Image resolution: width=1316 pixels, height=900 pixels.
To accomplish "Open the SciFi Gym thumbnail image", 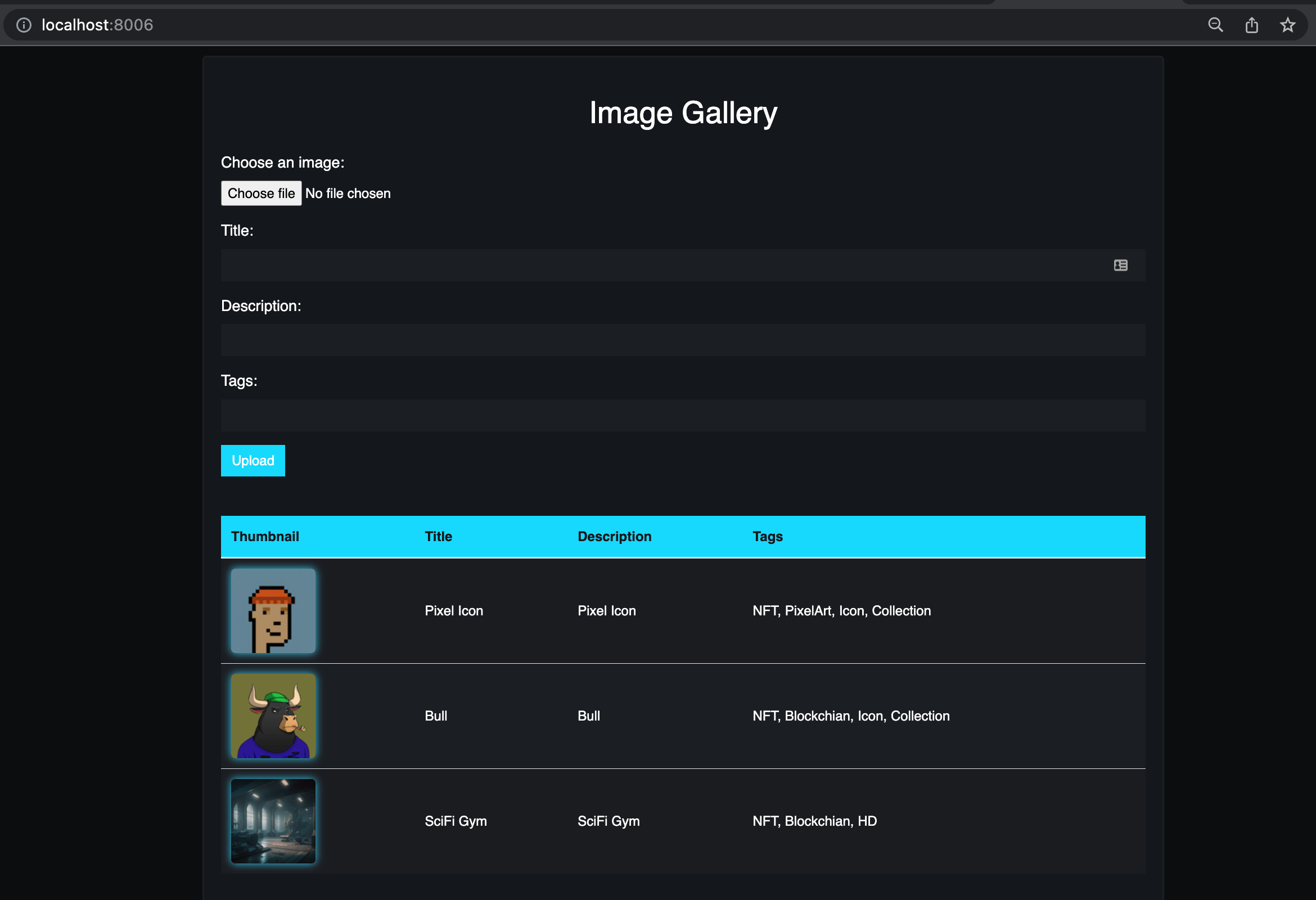I will [x=273, y=821].
